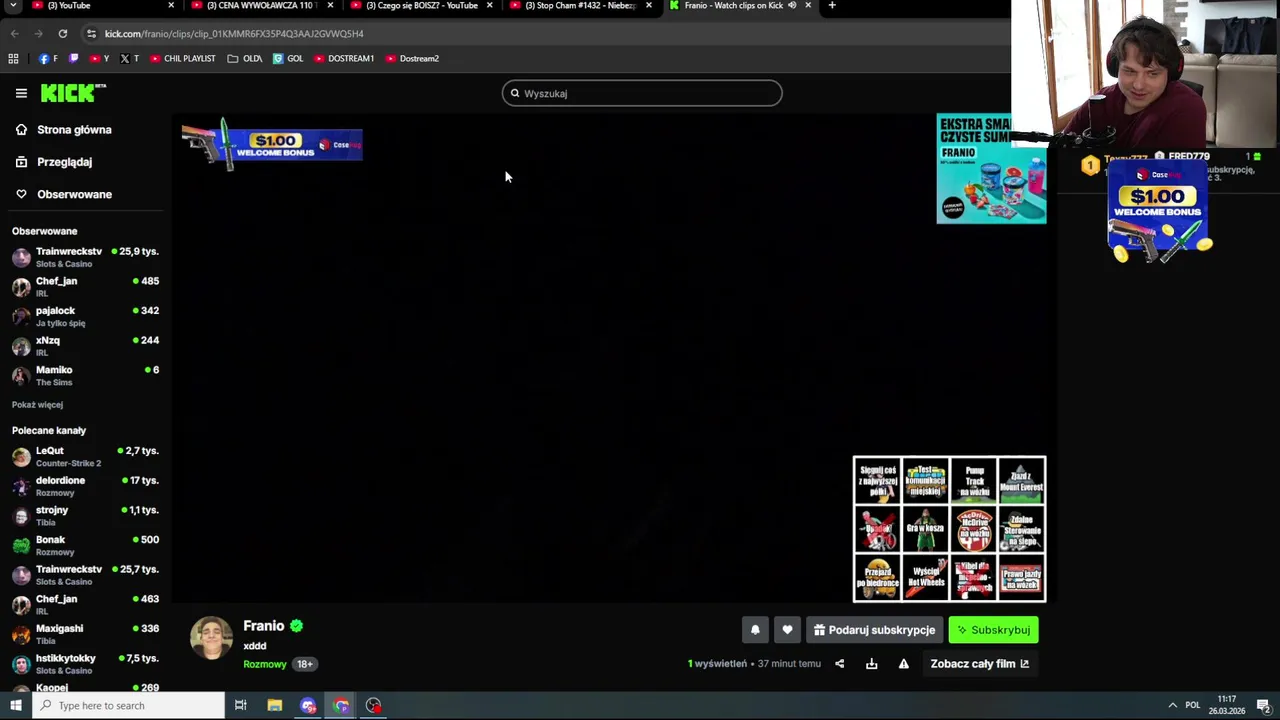Screen dimensions: 1280x720
Task: Open the followed Trainwreckstv channel with 25,9 tys. viewers
Action: [x=85, y=257]
